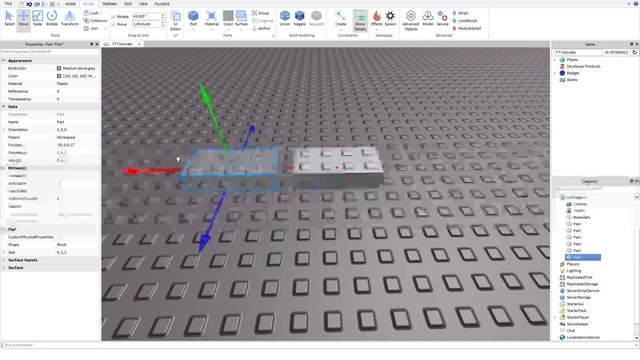
Task: Group the selected parts
Action: click(260, 13)
